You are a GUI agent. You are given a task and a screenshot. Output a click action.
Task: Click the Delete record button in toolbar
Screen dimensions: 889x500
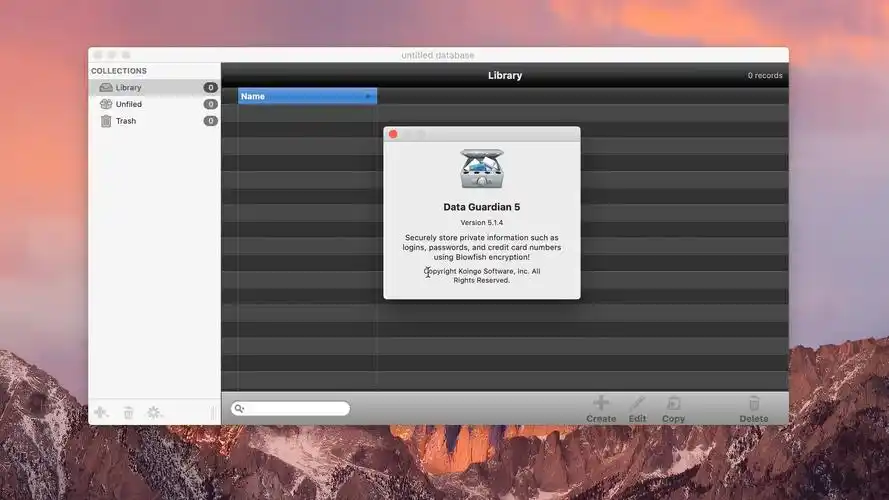[x=753, y=409]
